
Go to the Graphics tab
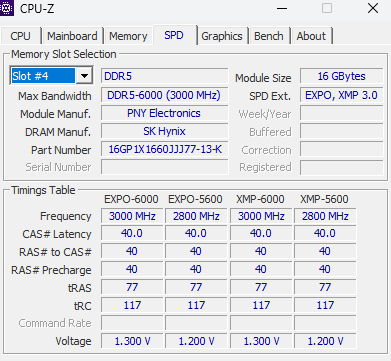point(222,36)
